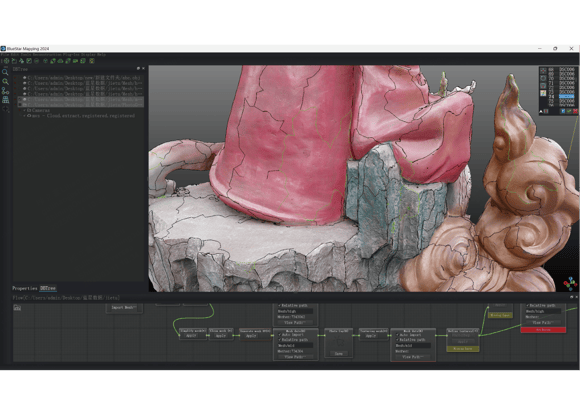Click the green magnifier icon in the left sidebar
This screenshot has height=415, width=580.
5,81
